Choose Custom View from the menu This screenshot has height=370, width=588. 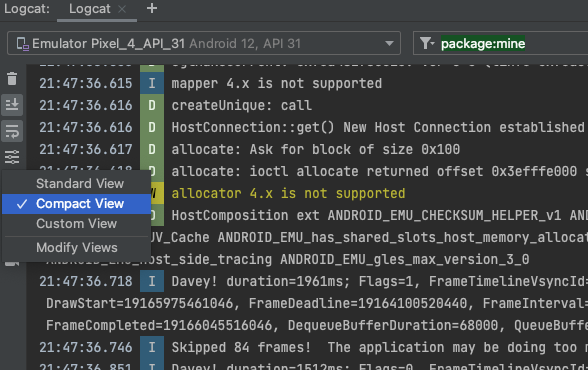76,224
